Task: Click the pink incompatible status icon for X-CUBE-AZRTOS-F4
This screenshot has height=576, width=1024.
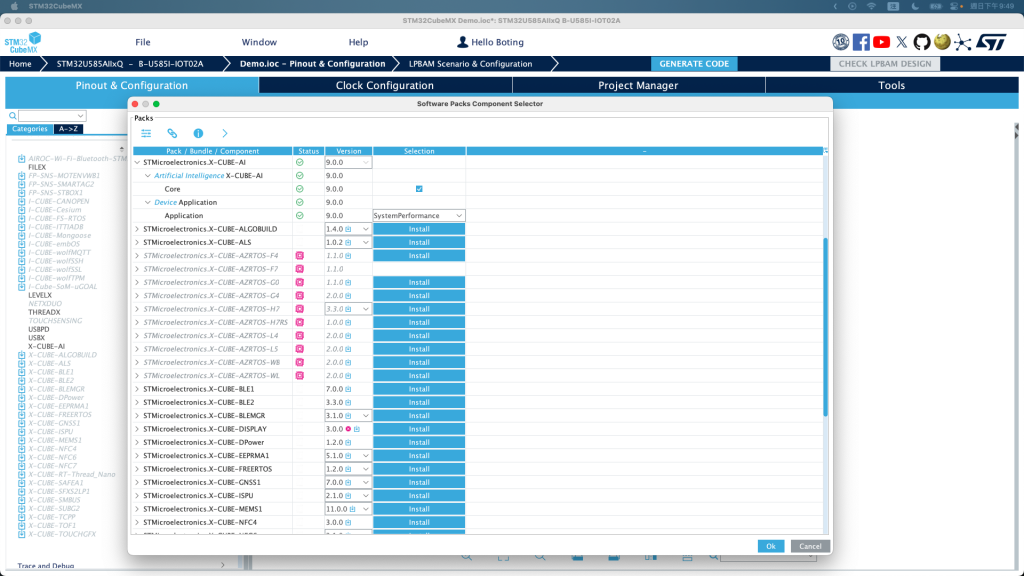Action: point(300,256)
